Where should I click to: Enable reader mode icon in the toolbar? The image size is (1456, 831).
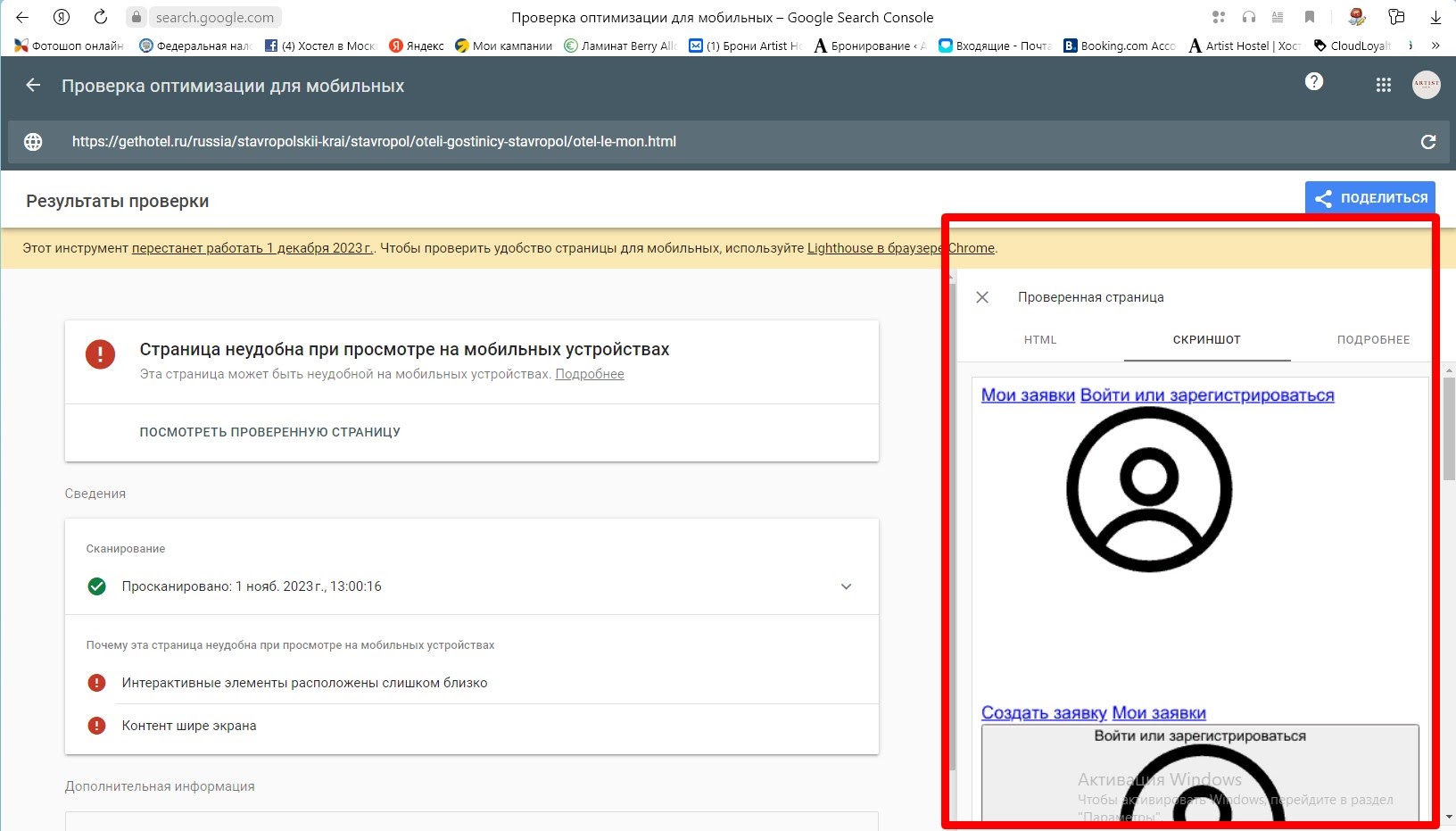[1278, 17]
